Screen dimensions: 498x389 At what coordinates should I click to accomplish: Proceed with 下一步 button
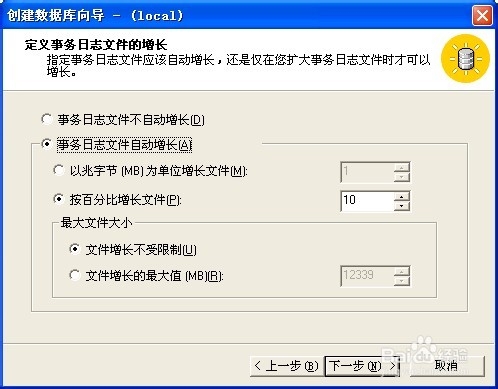click(362, 366)
